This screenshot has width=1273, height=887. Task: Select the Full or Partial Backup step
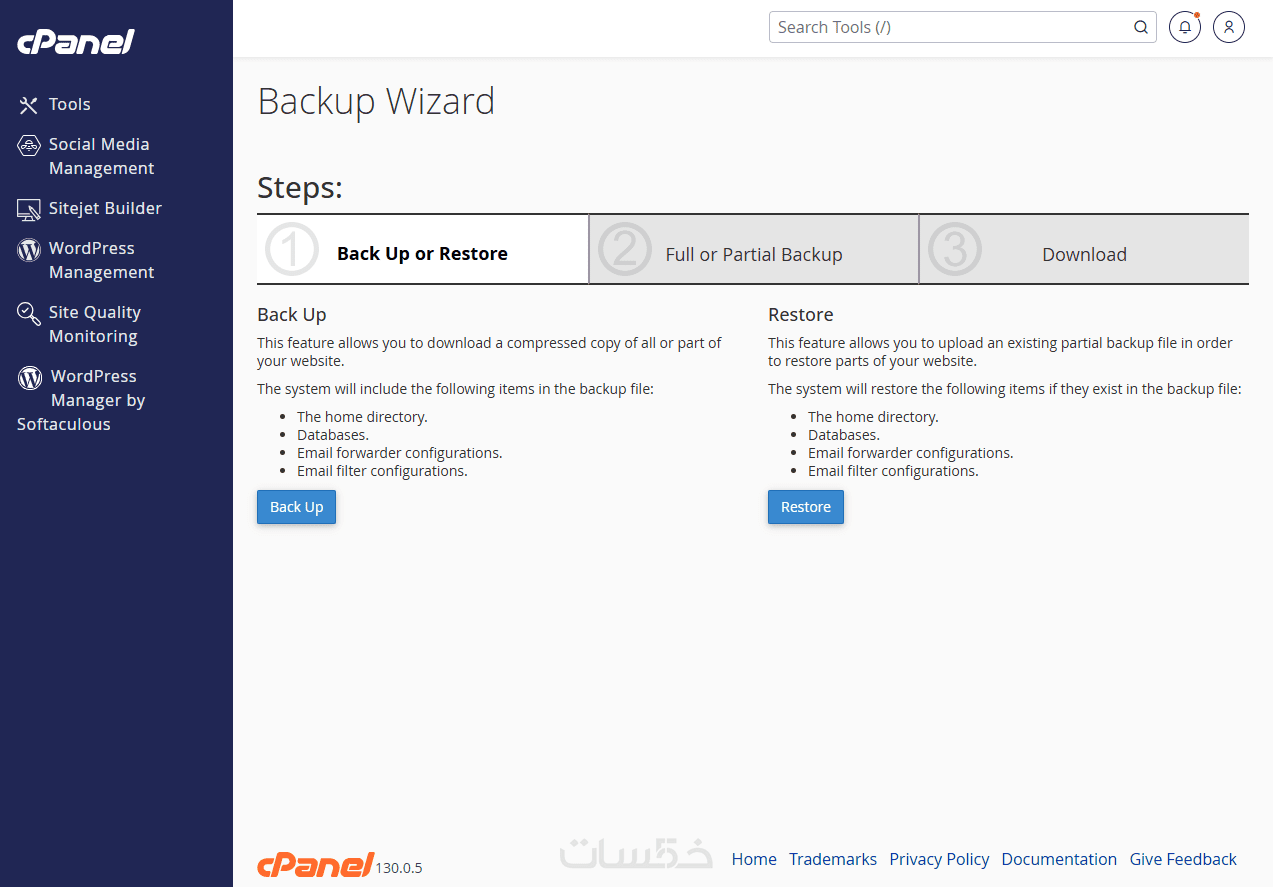pos(753,255)
